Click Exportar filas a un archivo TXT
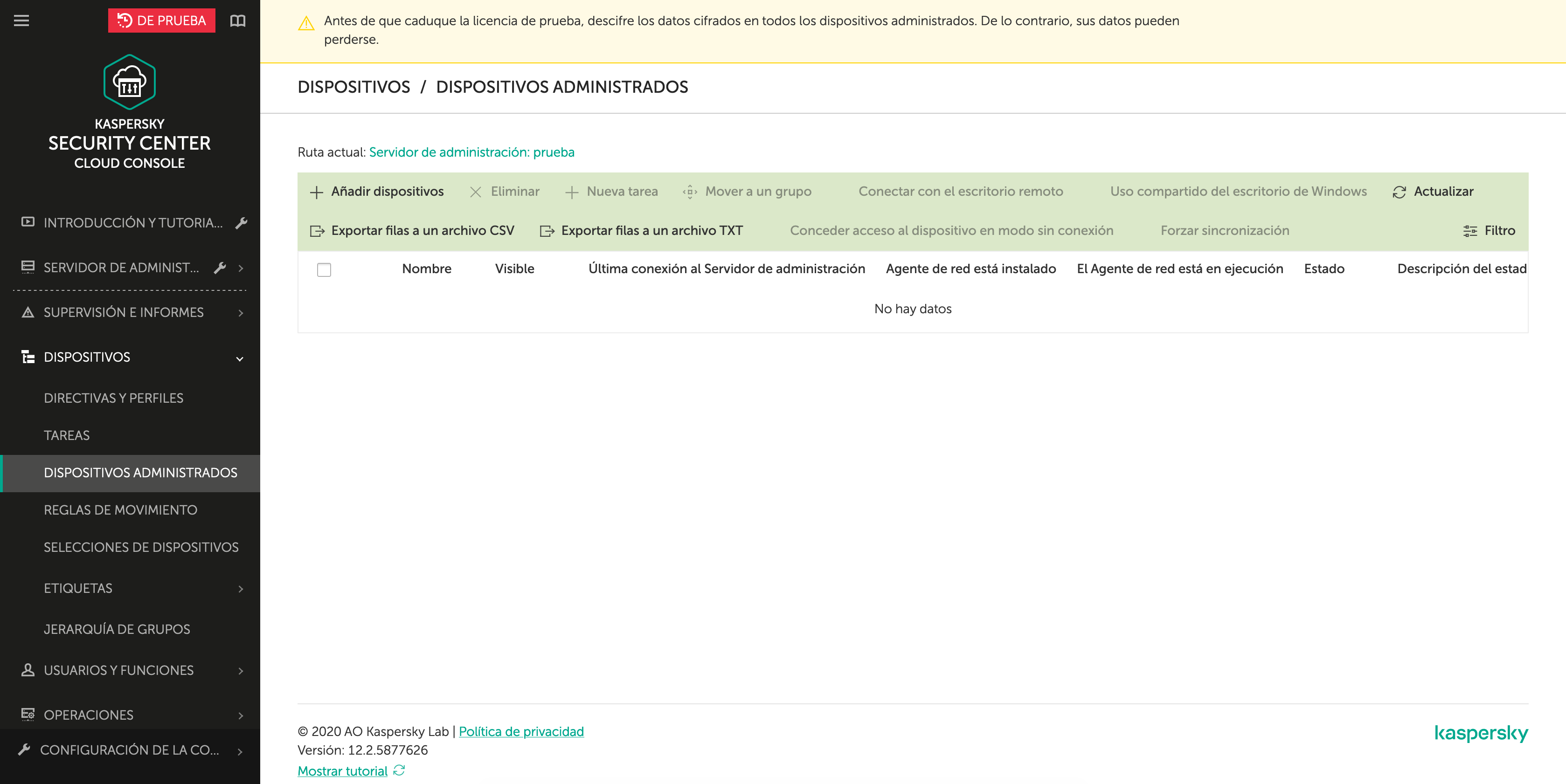This screenshot has width=1566, height=784. [x=651, y=230]
